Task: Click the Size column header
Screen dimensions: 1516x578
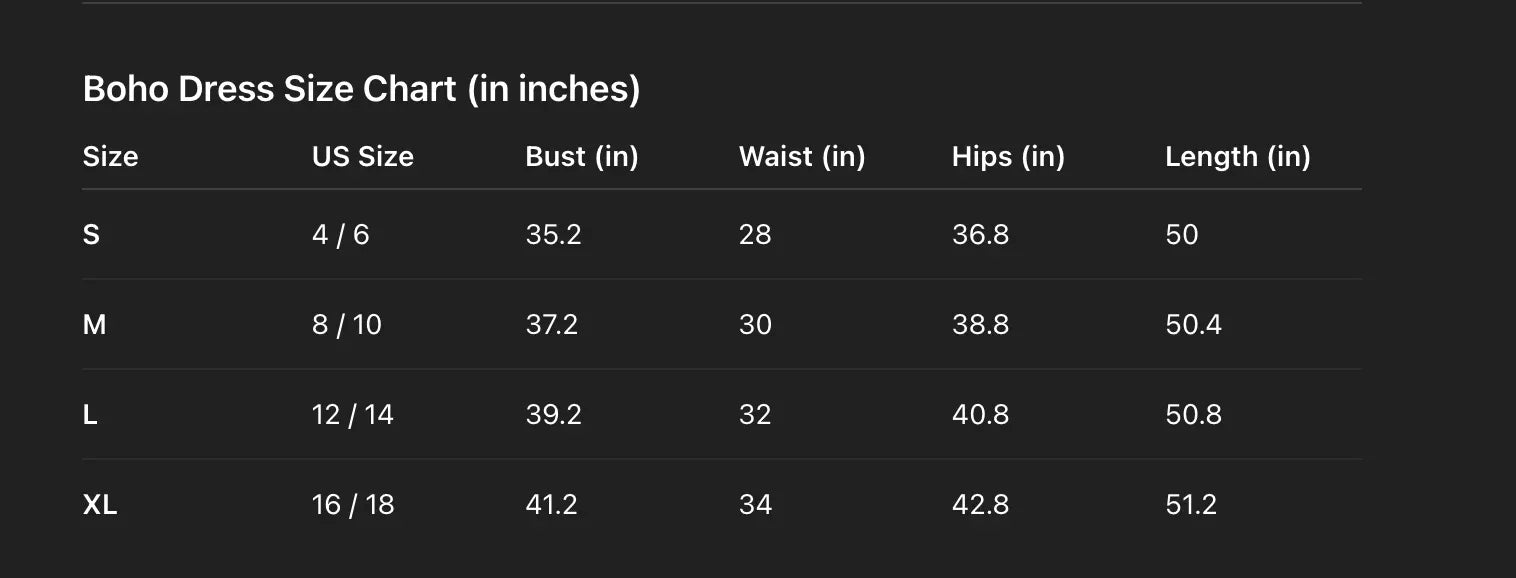Action: [x=110, y=156]
